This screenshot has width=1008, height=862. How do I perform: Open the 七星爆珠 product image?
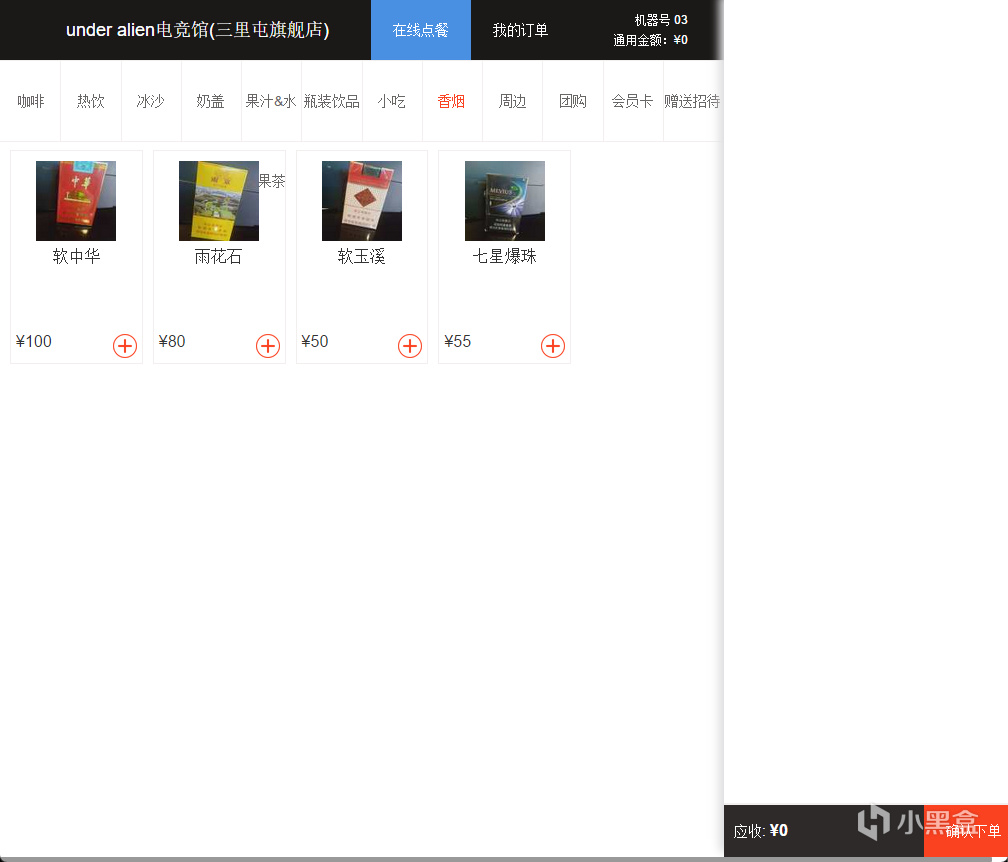[505, 201]
